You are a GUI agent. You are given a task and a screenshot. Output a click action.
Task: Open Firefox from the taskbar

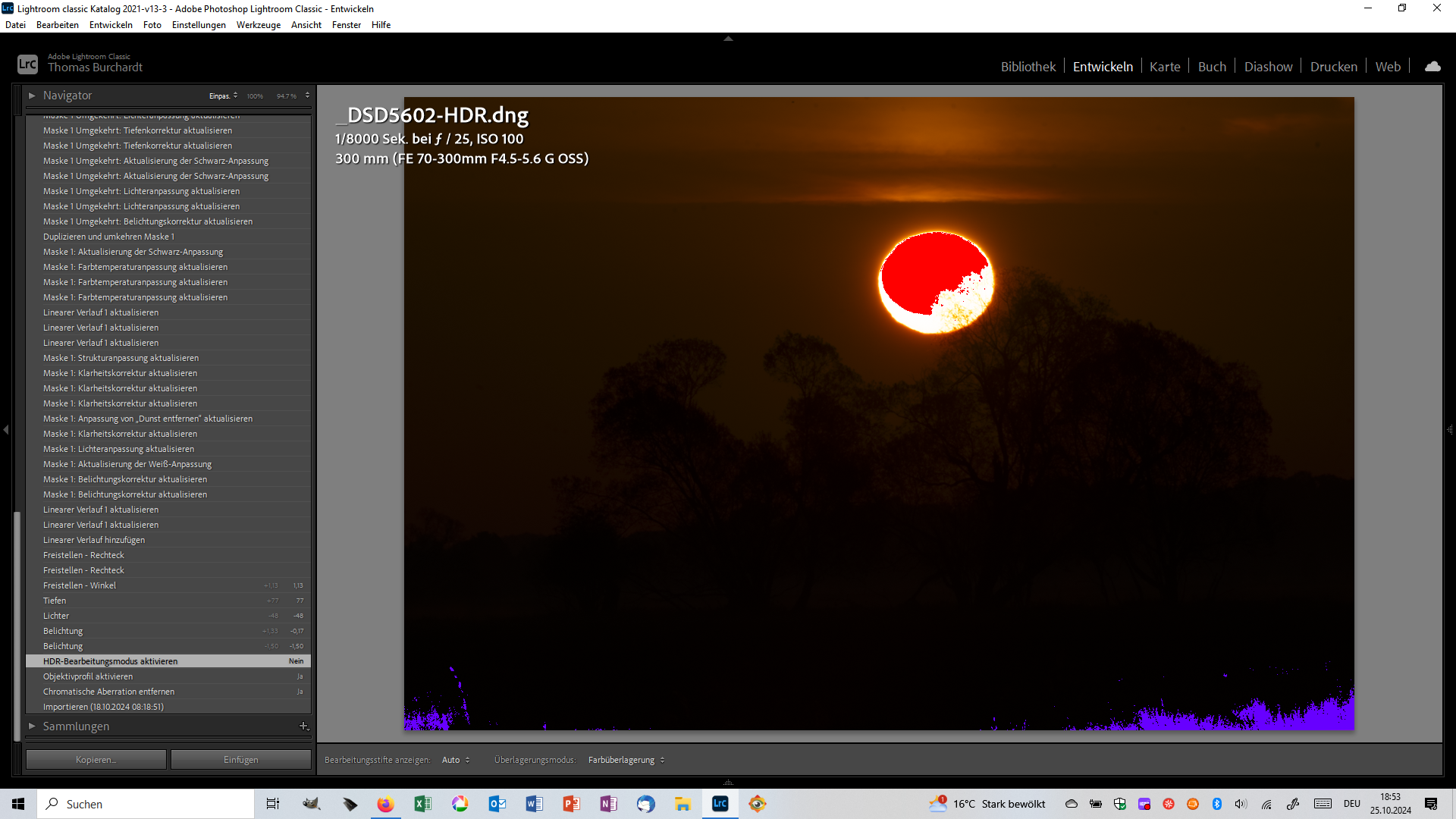[x=385, y=804]
